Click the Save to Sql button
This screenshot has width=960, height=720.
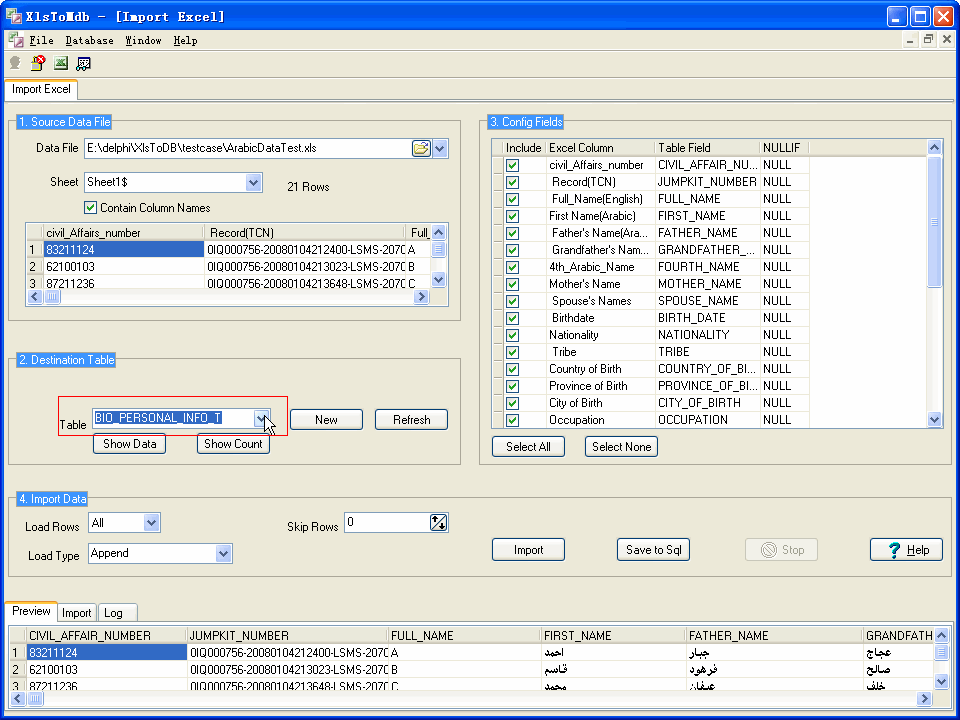[653, 550]
